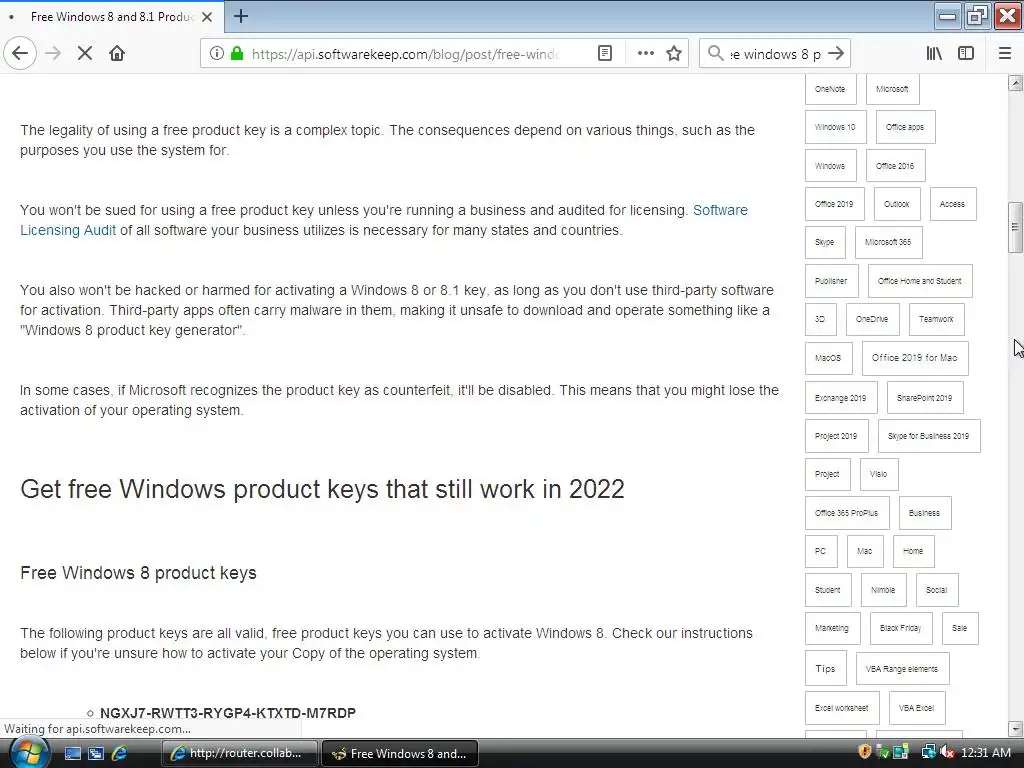Toggle reader view in the address bar
The height and width of the screenshot is (768, 1024).
pos(605,54)
